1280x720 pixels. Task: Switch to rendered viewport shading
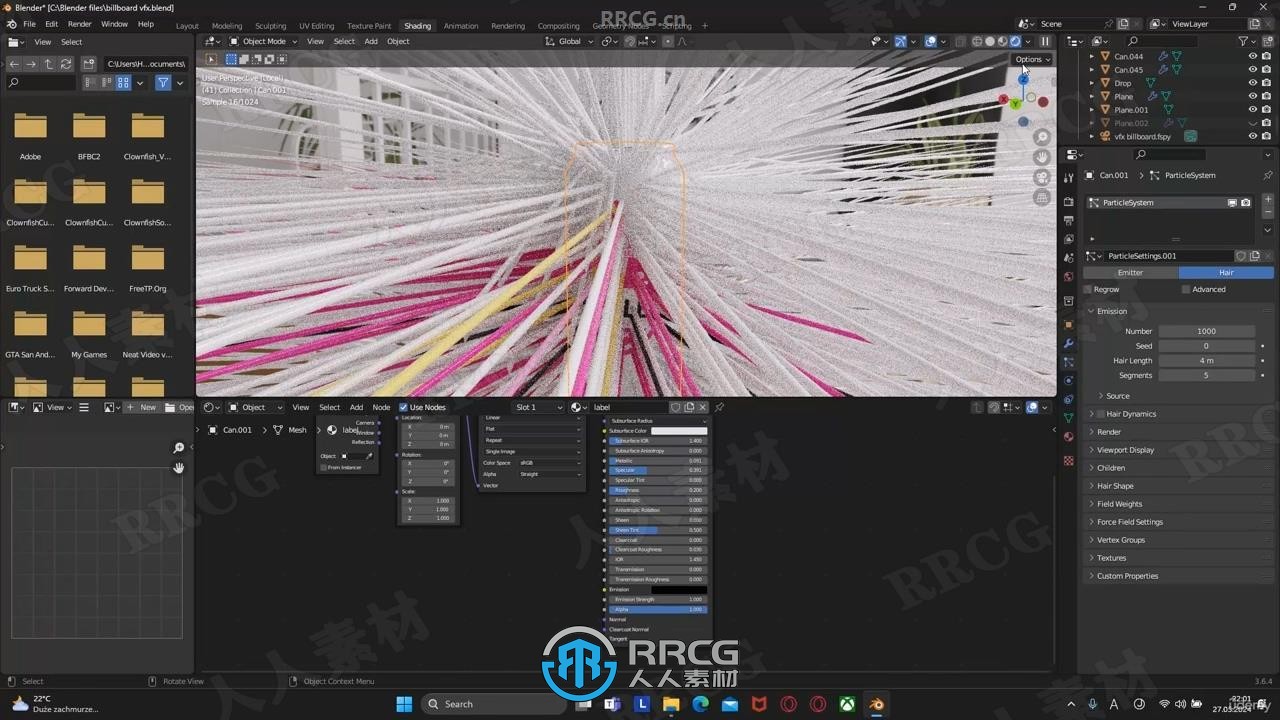tap(1015, 42)
